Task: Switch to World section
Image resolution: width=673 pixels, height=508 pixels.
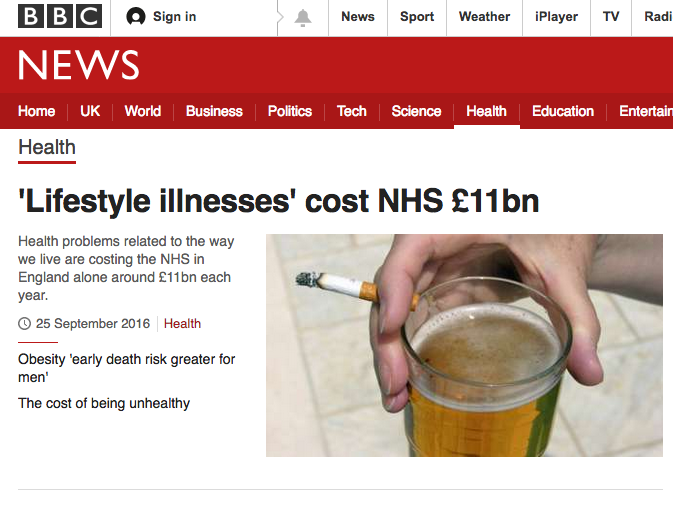Action: click(x=142, y=111)
